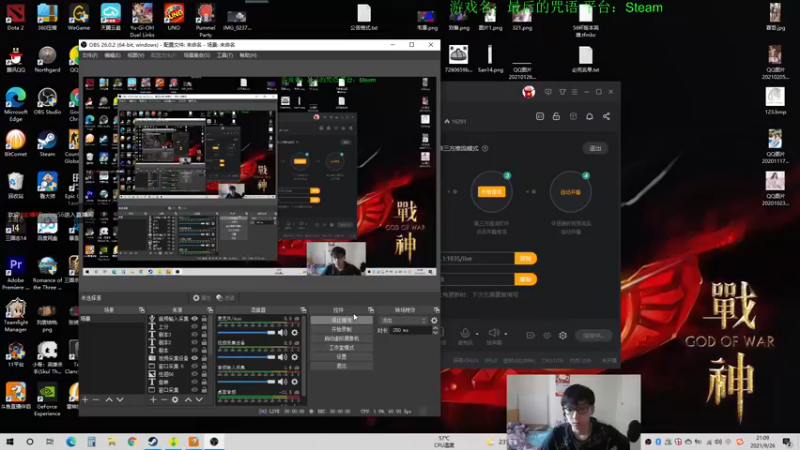Toggle lock on 窗口采集 6 source
Image resolution: width=800 pixels, height=450 pixels.
[204, 366]
